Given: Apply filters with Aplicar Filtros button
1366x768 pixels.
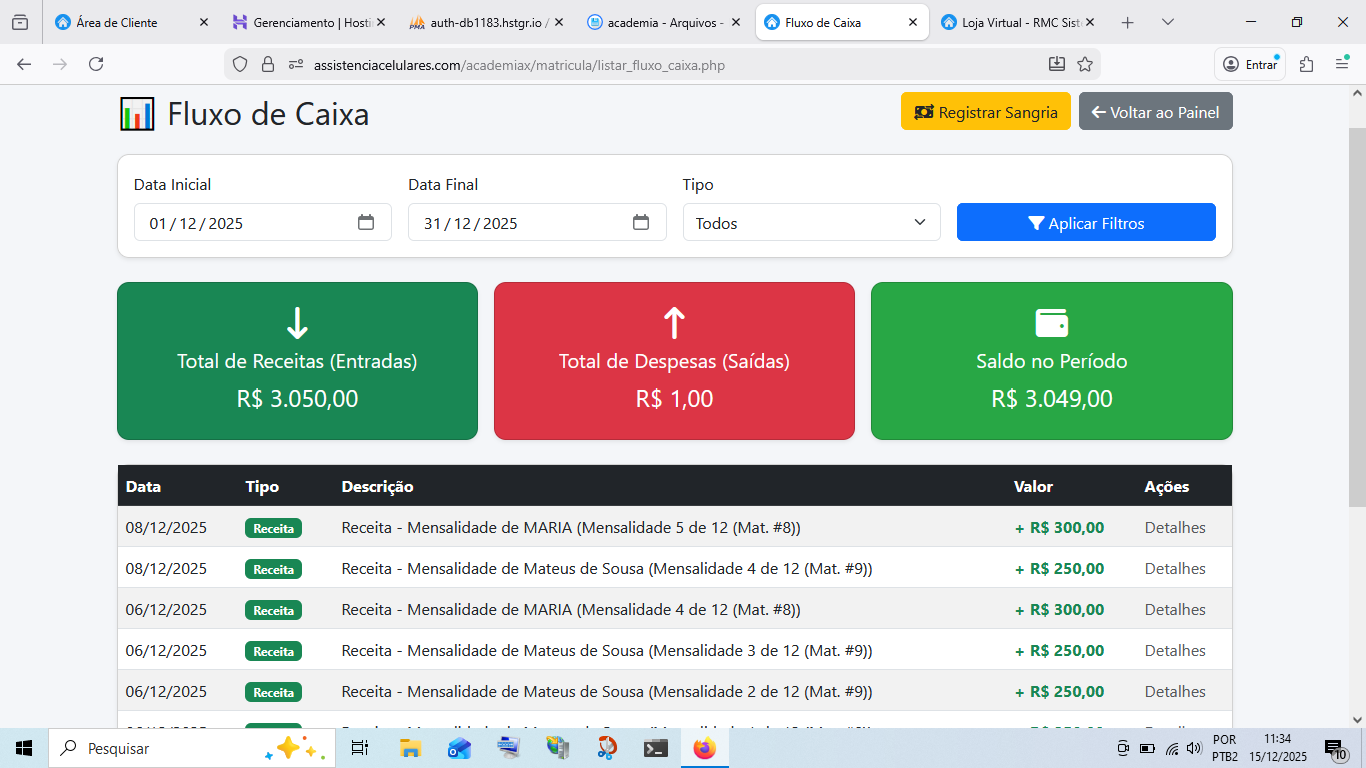Looking at the screenshot, I should [x=1086, y=223].
